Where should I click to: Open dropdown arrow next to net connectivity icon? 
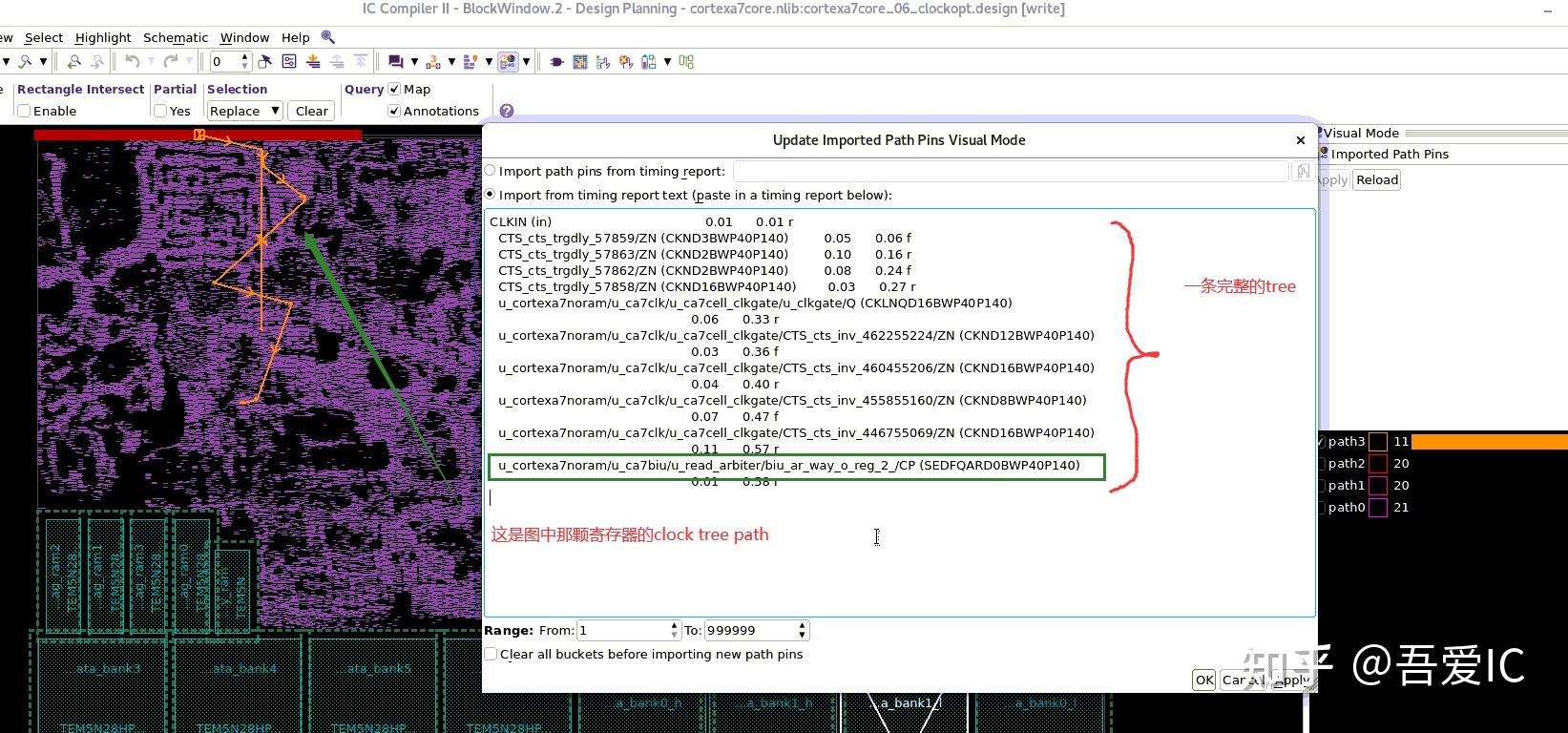click(451, 61)
